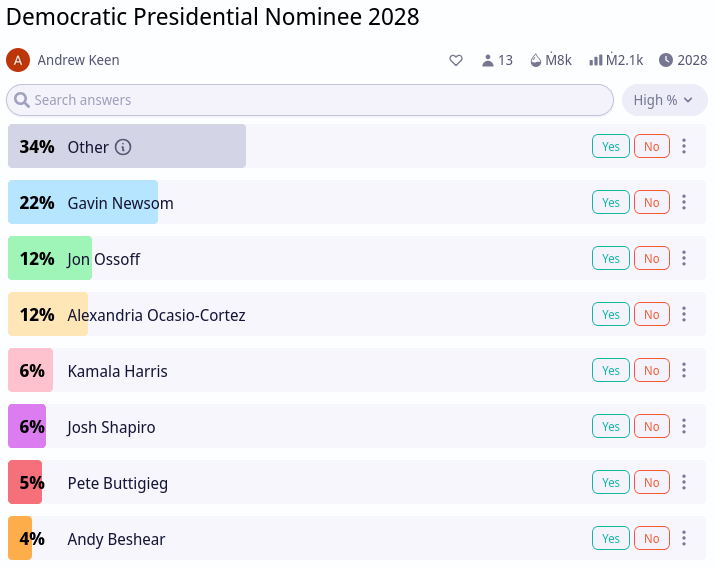
Task: Open more options for Andy Beshear
Action: click(x=684, y=538)
